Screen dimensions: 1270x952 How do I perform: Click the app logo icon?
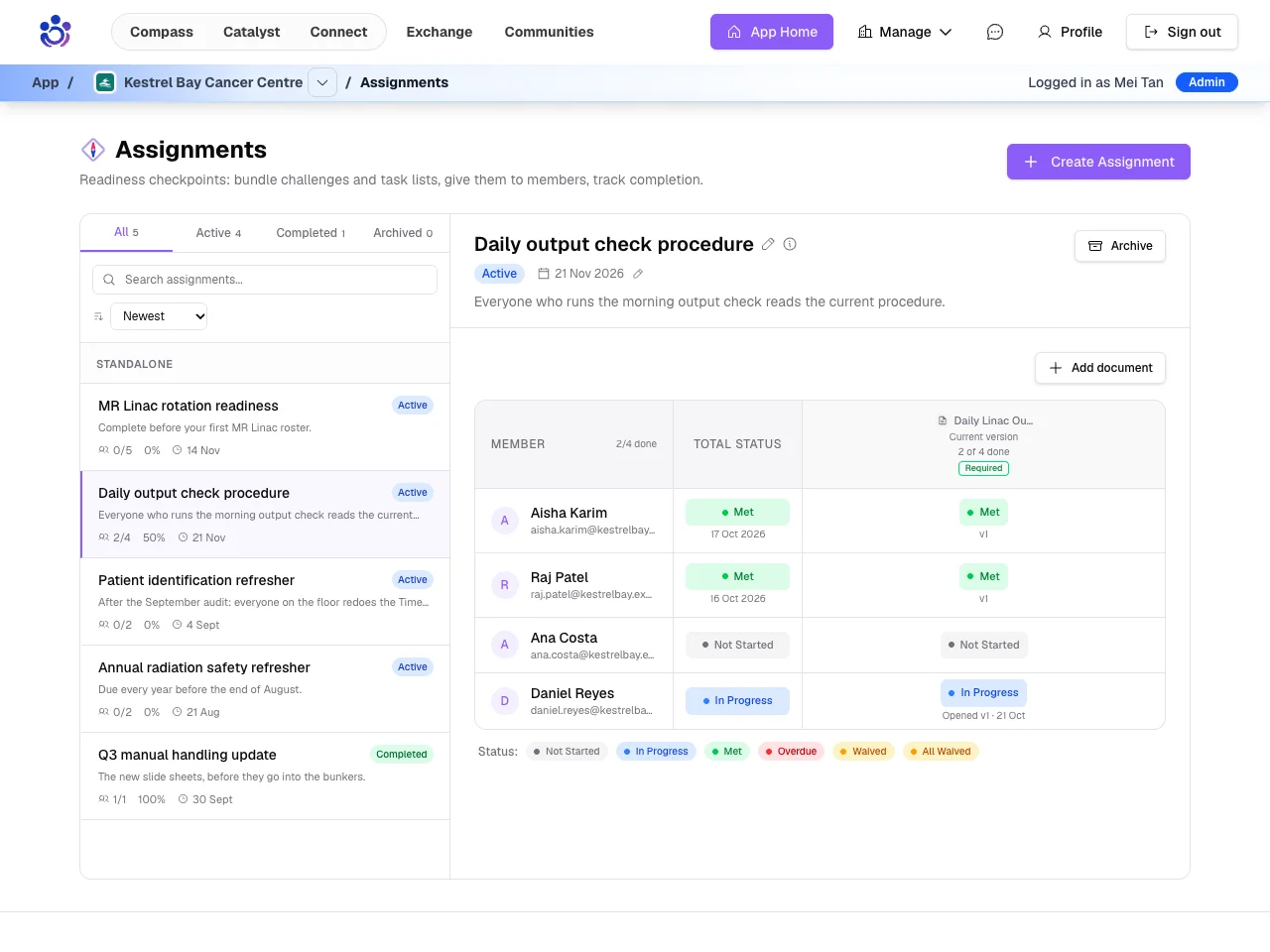click(x=55, y=32)
